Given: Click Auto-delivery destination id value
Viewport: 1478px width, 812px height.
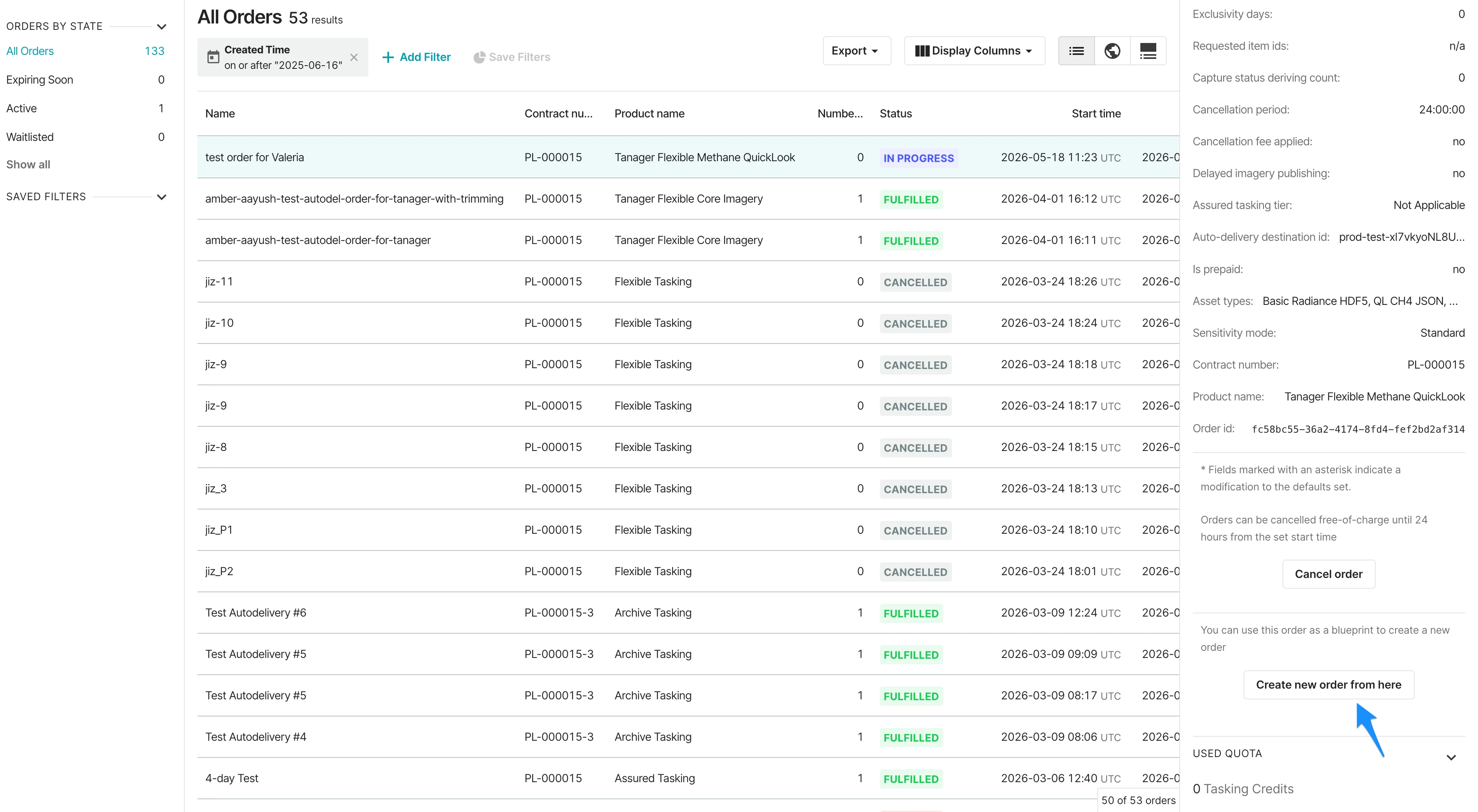Looking at the screenshot, I should click(x=1401, y=237).
